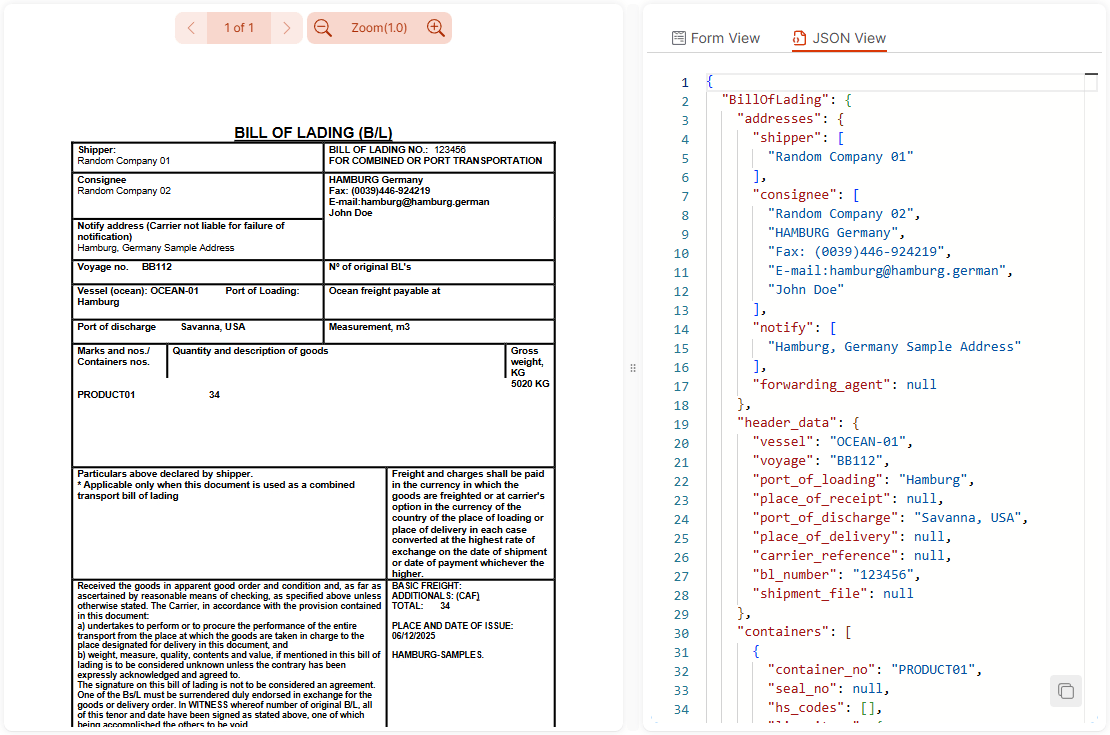Screen dimensions: 1110x735
Task: Click JSON key "consignee"
Action: pos(794,195)
